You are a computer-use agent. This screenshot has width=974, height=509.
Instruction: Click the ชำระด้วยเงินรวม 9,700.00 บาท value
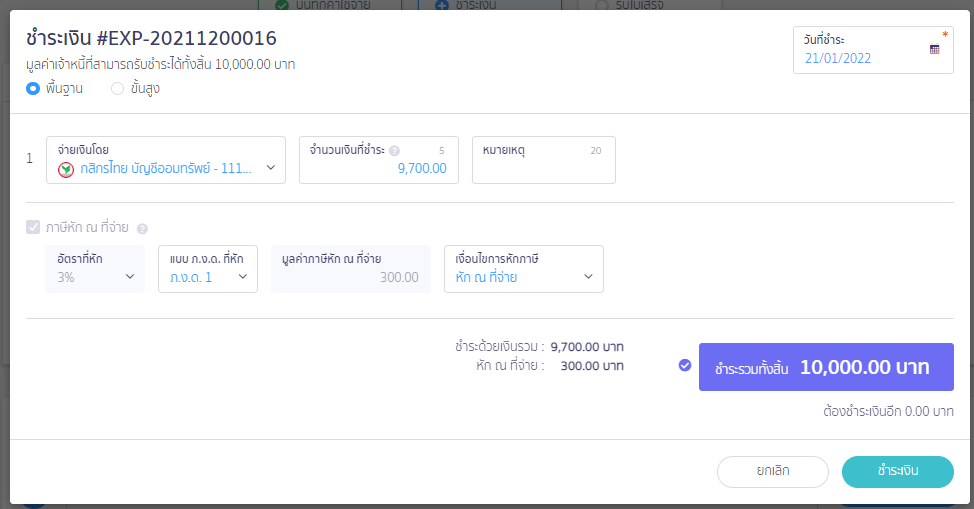tap(587, 347)
